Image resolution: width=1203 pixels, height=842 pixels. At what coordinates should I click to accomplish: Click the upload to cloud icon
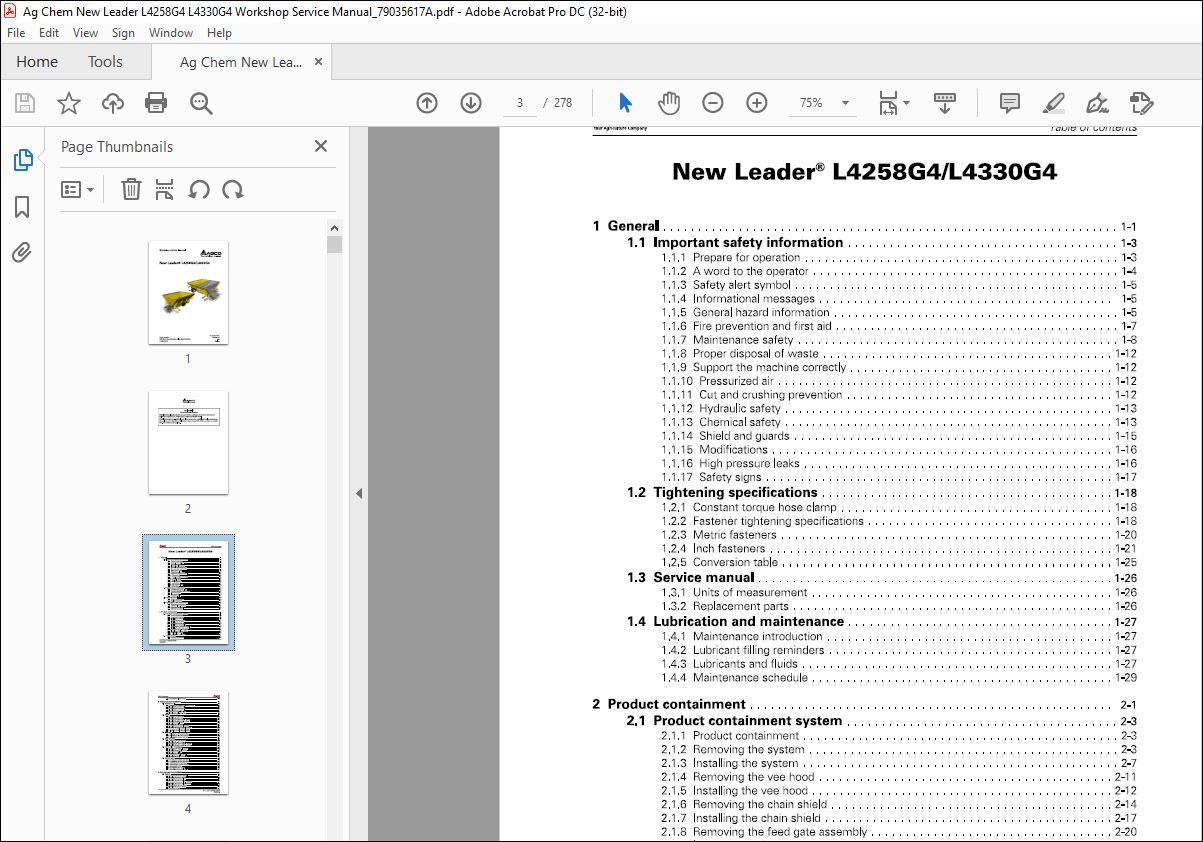[113, 103]
